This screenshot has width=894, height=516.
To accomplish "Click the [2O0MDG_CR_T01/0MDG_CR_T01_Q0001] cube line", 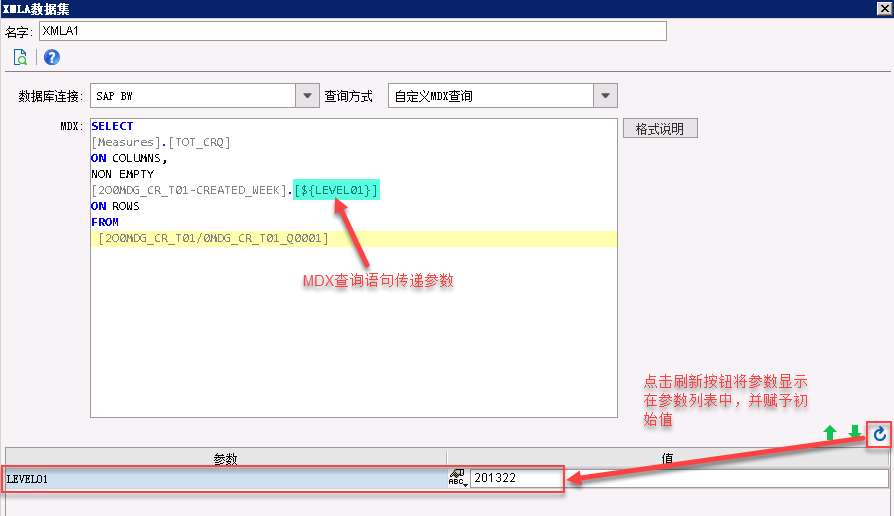I will [x=214, y=238].
